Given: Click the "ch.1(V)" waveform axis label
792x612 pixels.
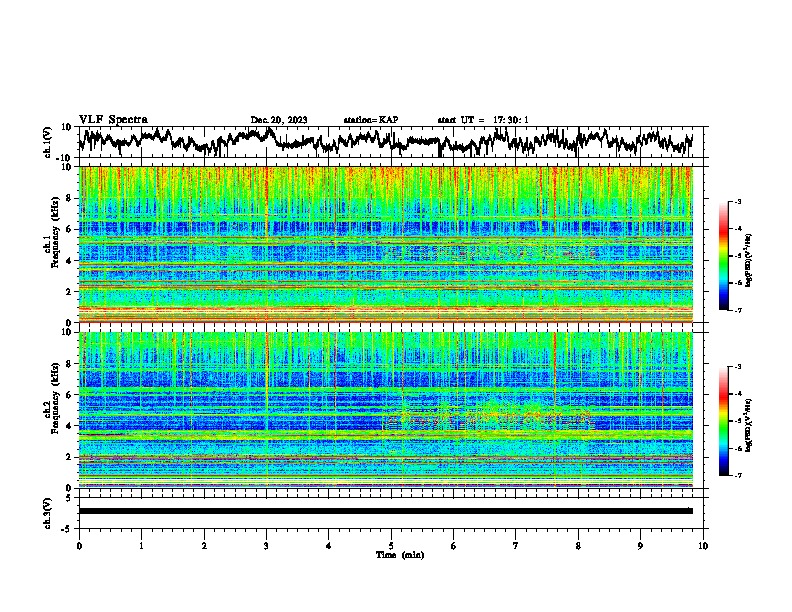Looking at the screenshot, I should point(48,142).
